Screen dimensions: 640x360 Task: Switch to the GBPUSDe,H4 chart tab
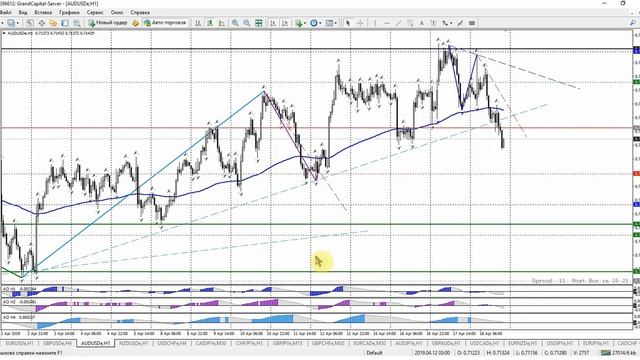[57, 343]
